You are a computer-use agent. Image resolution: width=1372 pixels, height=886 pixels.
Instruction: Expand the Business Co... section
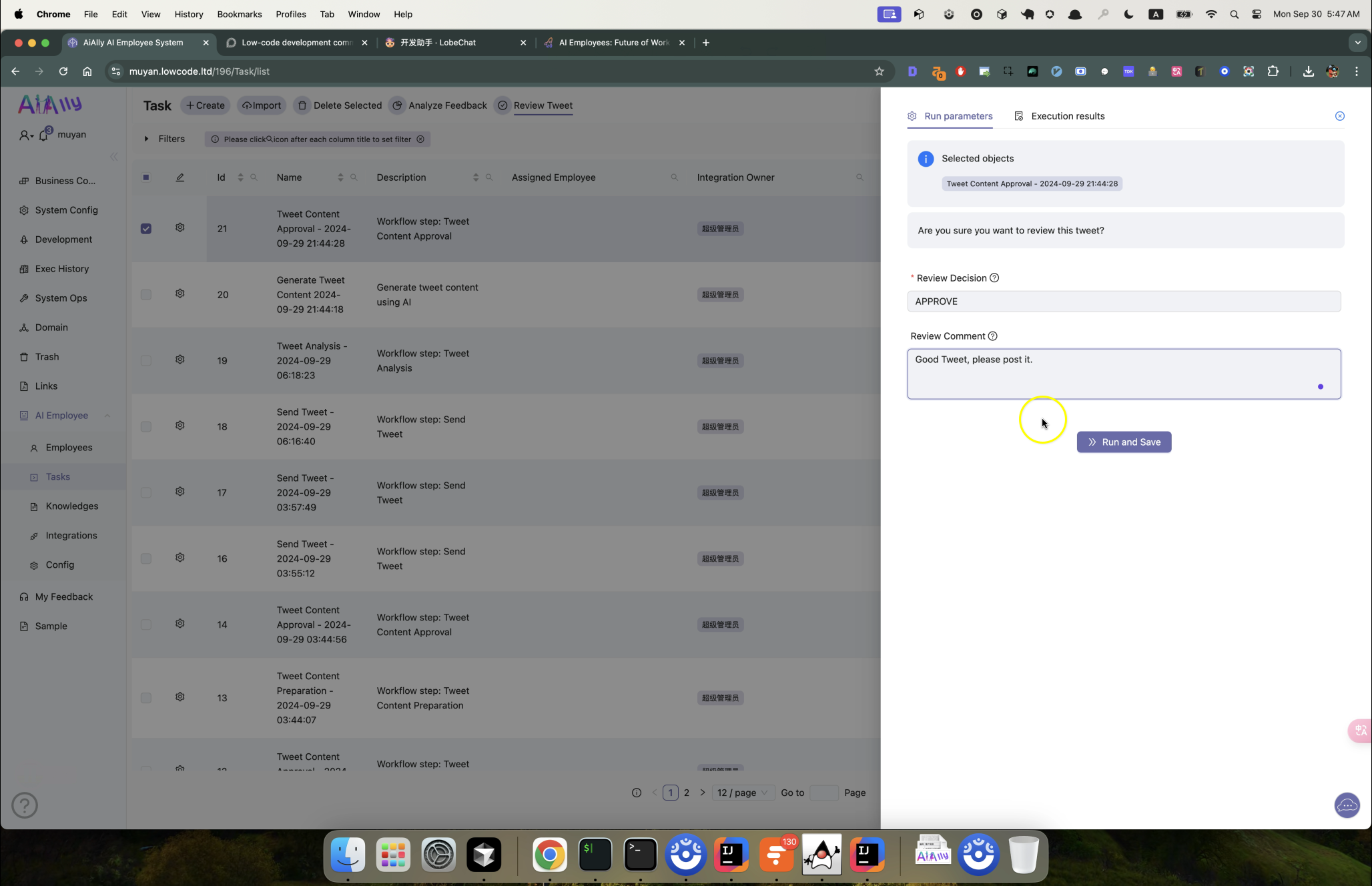(x=64, y=180)
